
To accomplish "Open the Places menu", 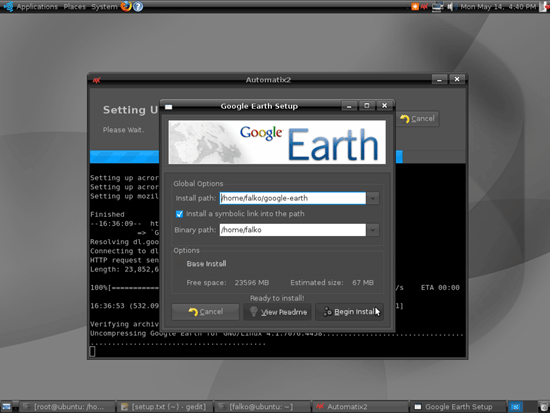I will [x=74, y=7].
